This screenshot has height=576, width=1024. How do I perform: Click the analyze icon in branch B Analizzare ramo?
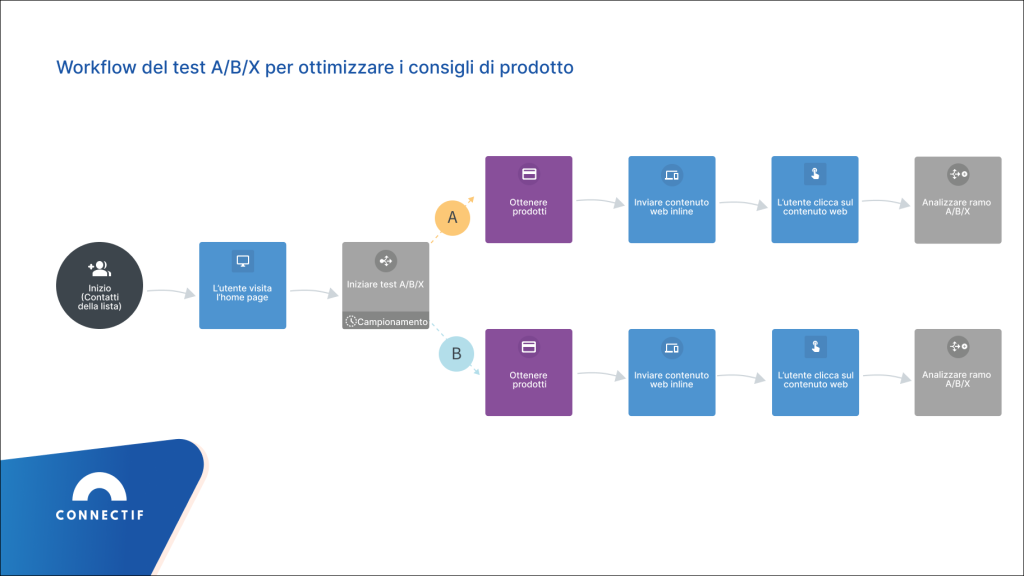pyautogui.click(x=958, y=346)
